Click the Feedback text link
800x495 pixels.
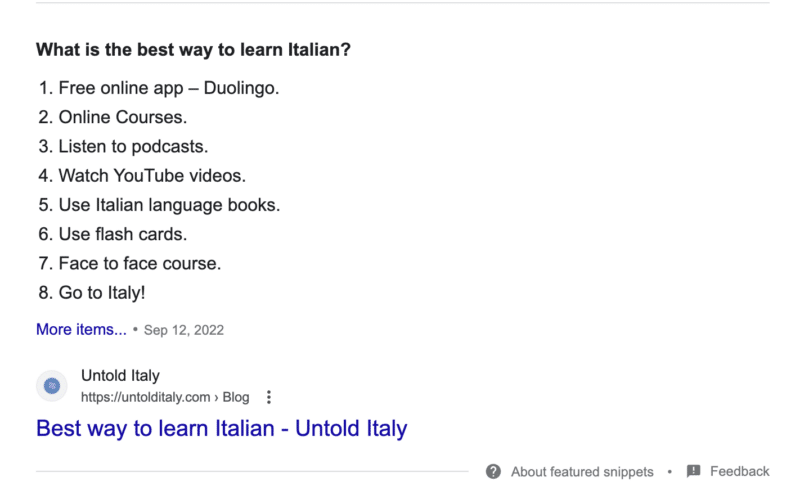[x=740, y=472]
